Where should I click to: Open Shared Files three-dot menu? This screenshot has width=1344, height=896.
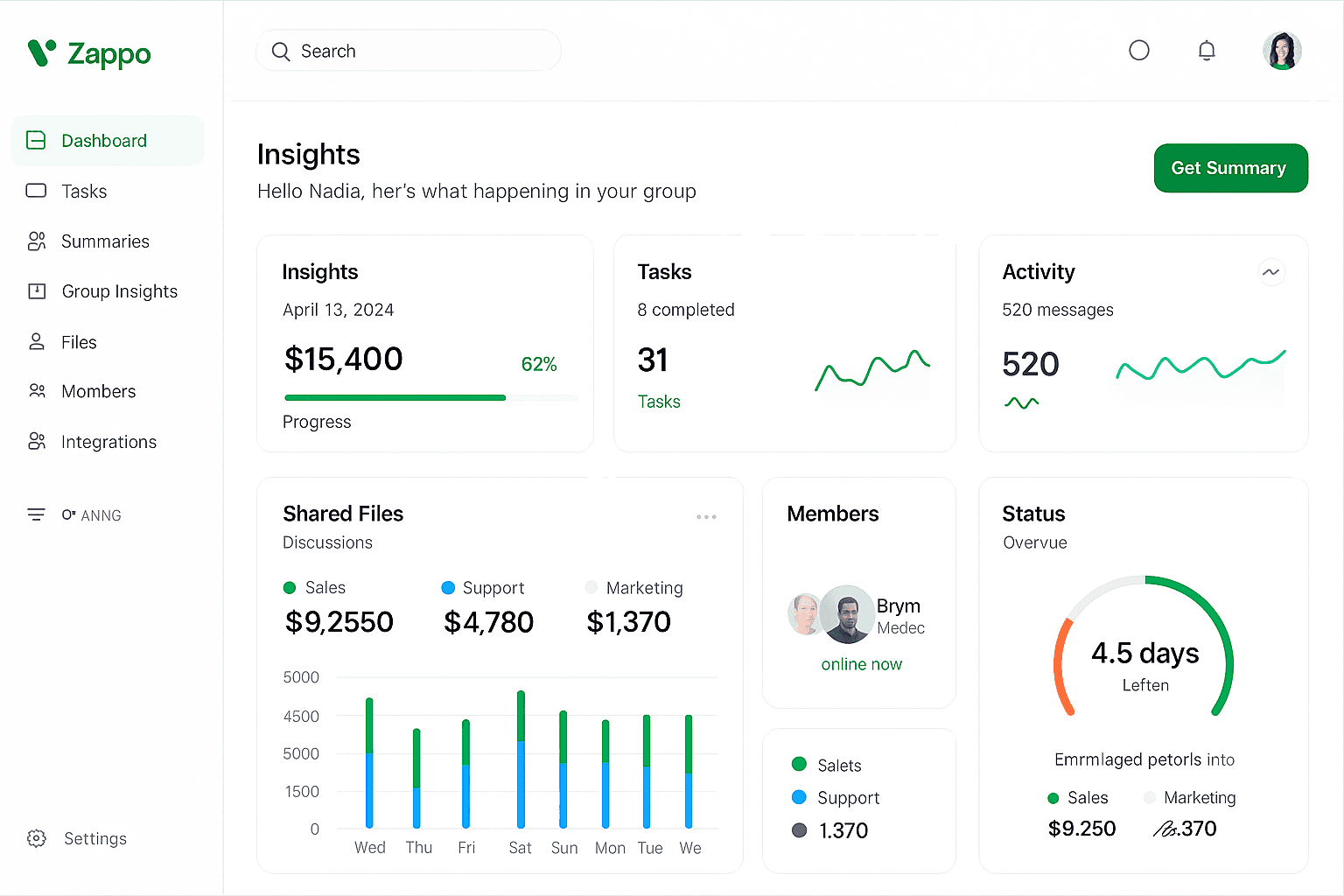(x=706, y=517)
